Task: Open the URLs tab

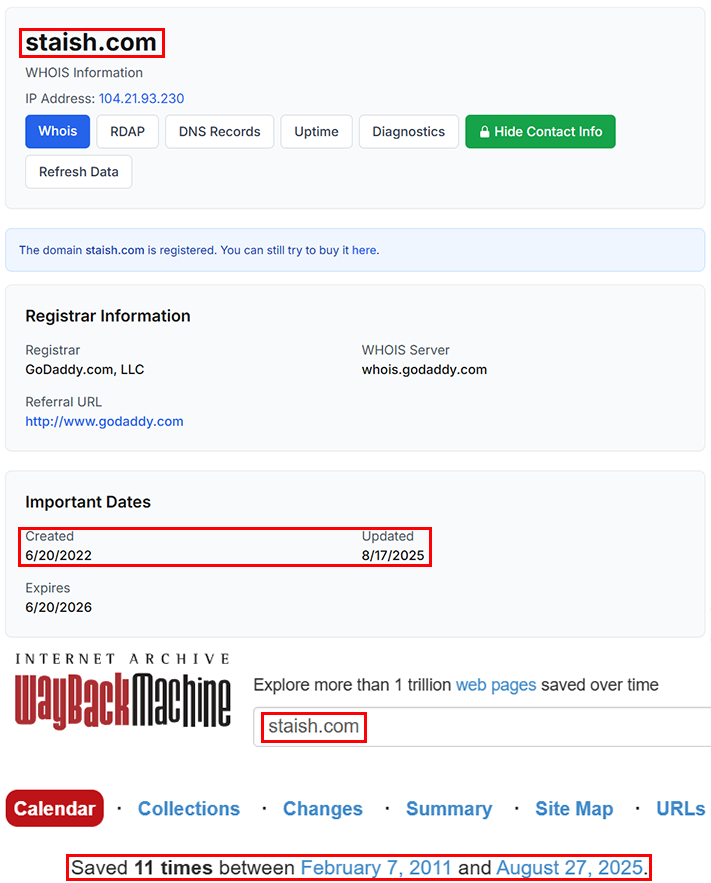Action: [x=681, y=809]
